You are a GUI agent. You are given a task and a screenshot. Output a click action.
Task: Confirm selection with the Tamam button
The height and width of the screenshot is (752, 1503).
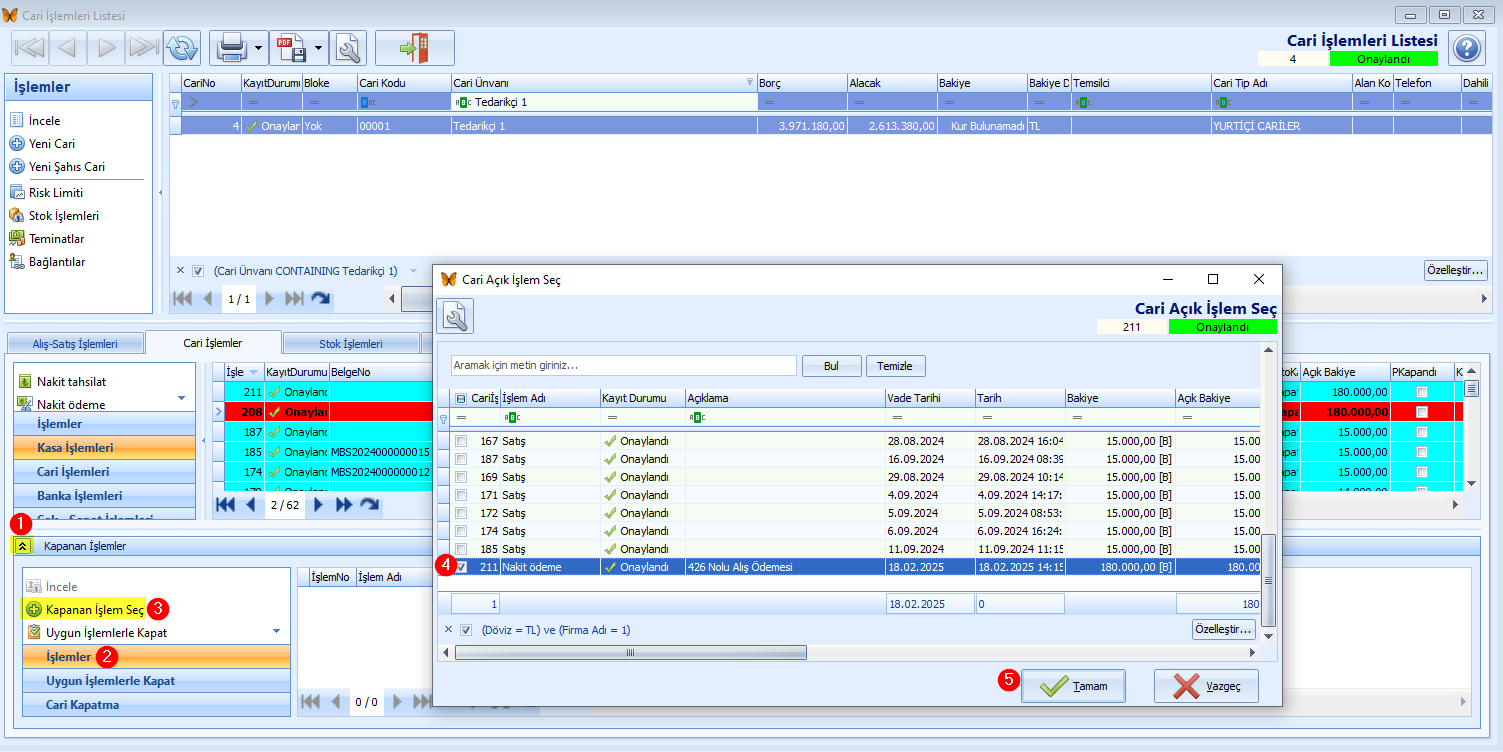[1073, 686]
